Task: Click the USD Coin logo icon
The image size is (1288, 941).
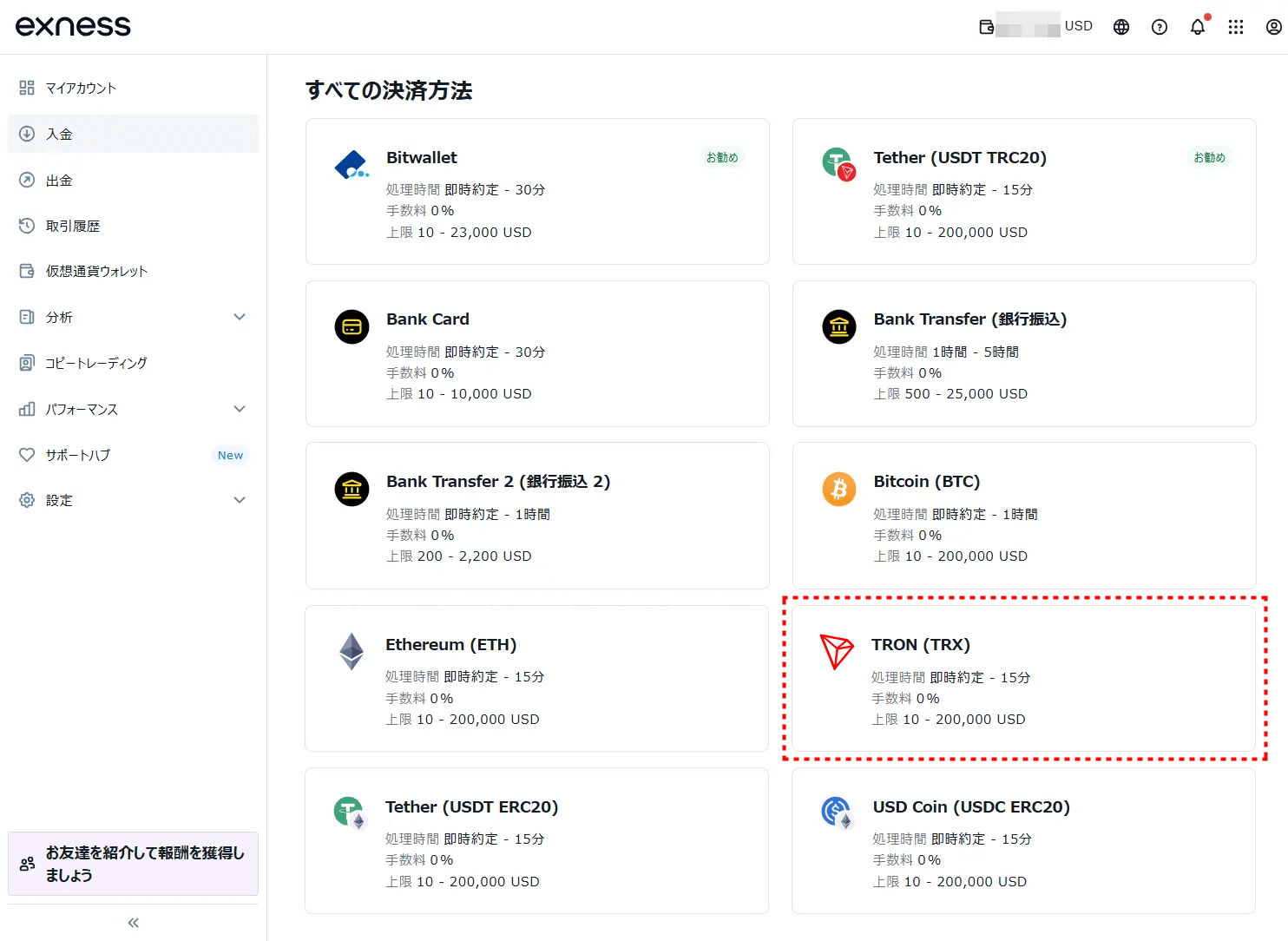Action: (838, 813)
